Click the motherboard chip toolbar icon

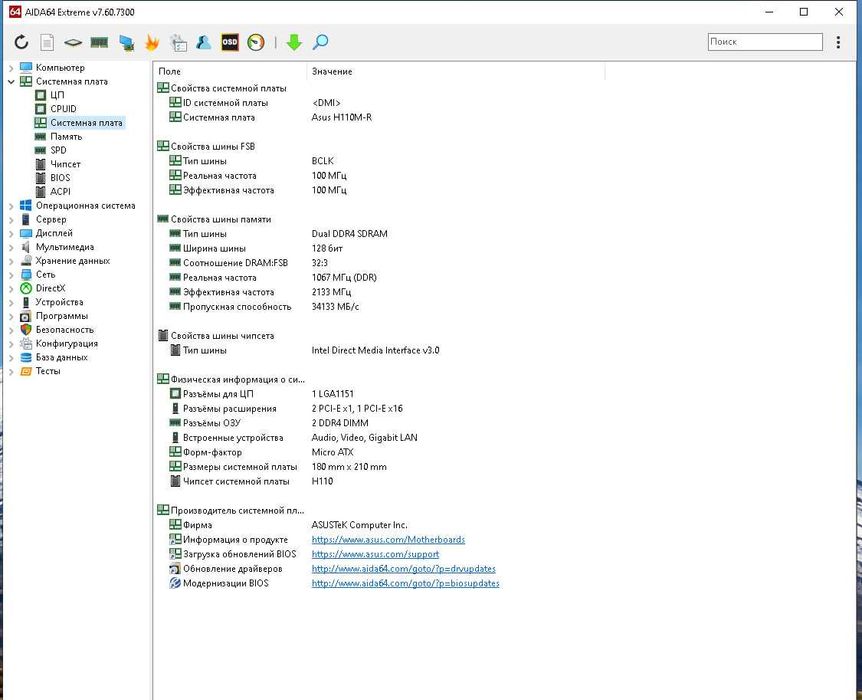pyautogui.click(x=73, y=42)
